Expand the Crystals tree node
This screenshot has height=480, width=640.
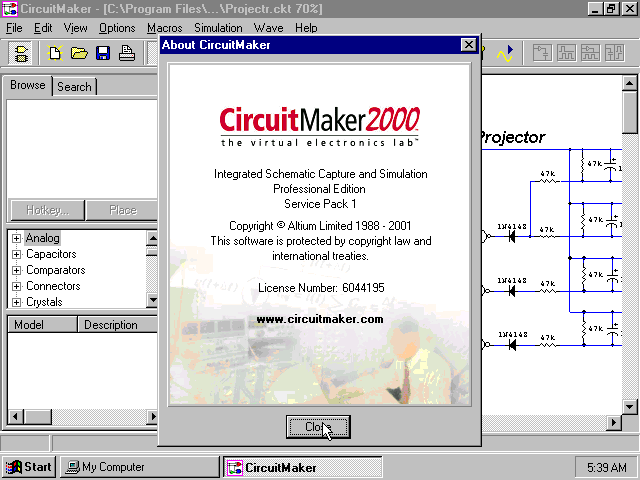[x=16, y=302]
